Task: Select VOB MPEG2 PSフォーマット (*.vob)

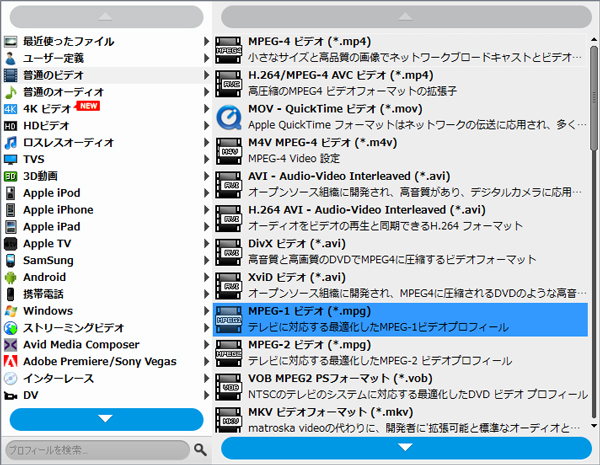Action: click(x=400, y=387)
